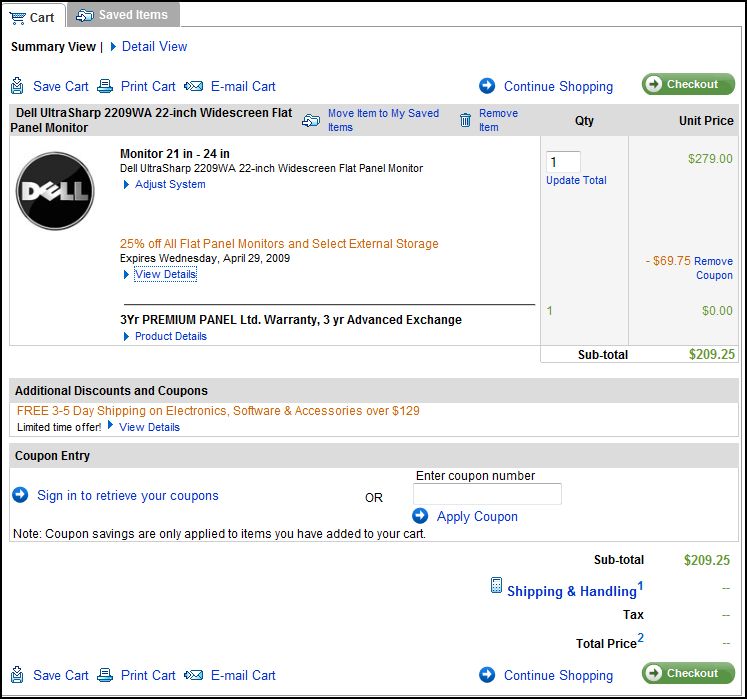
Task: Click the arrow icon beside Sign in coupons
Action: pyautogui.click(x=20, y=495)
